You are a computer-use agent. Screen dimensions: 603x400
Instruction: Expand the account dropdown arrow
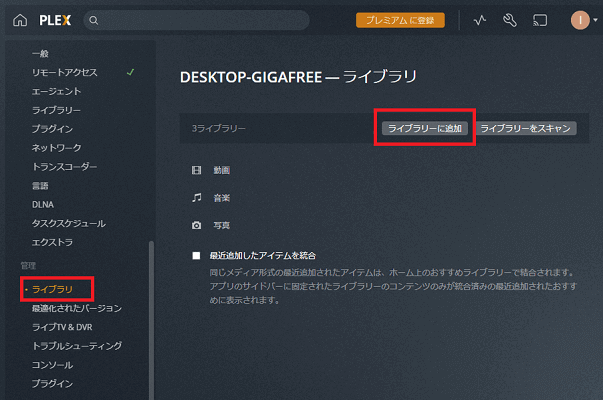point(595,20)
